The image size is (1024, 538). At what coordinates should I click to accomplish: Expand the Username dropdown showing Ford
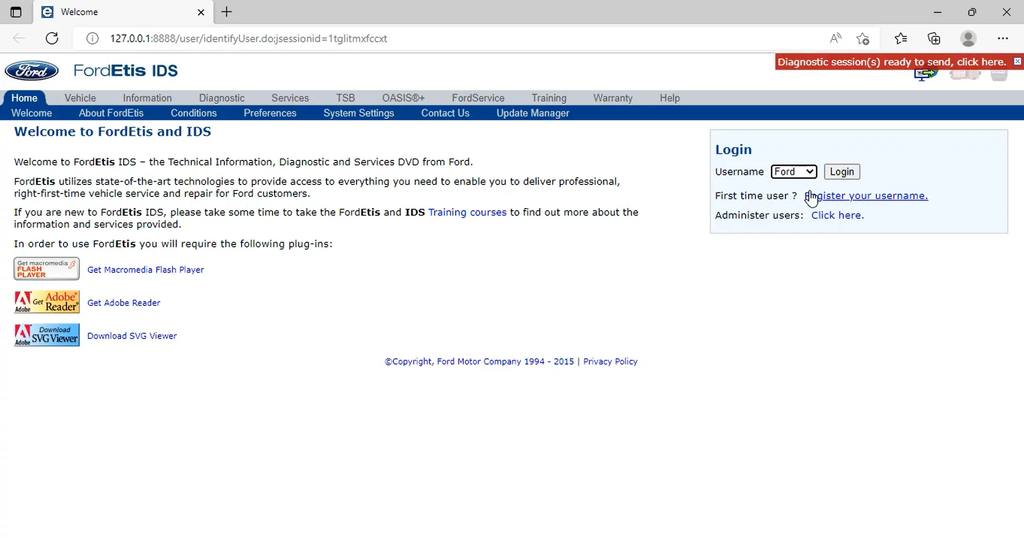794,172
